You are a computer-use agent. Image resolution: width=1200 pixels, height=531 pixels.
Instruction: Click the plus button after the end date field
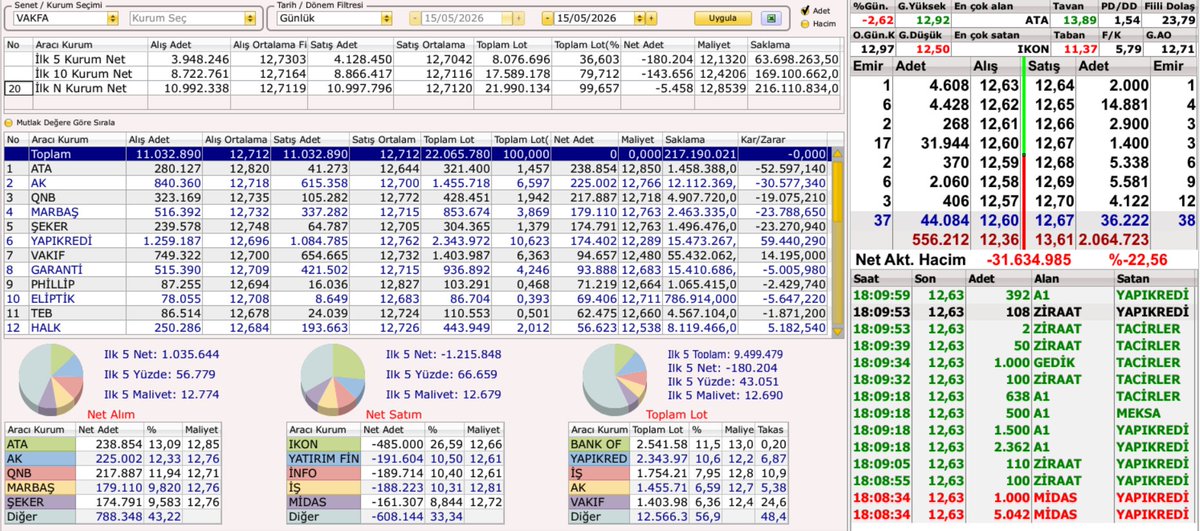tap(652, 18)
